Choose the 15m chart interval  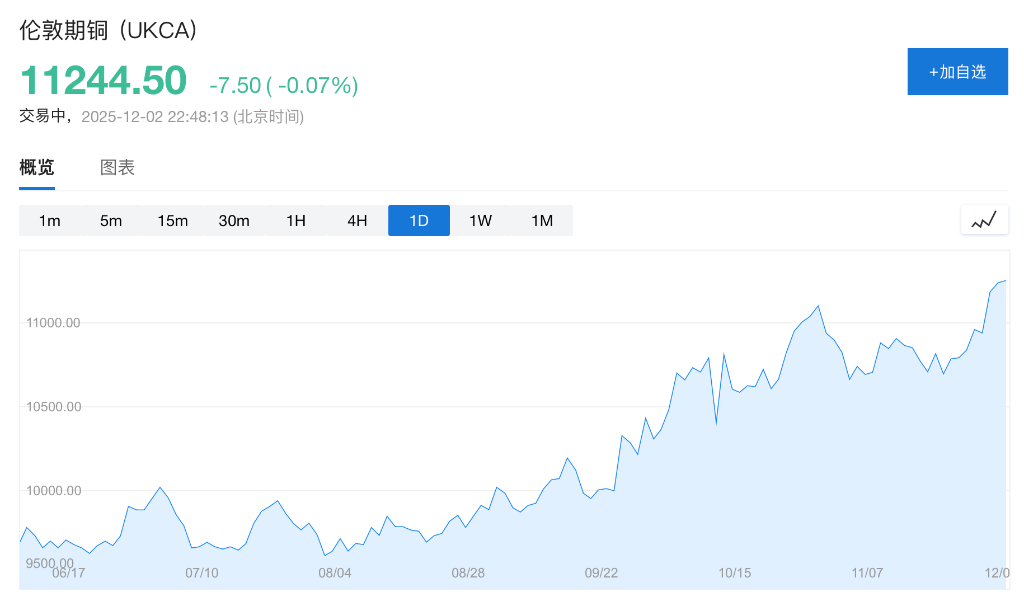(x=173, y=221)
